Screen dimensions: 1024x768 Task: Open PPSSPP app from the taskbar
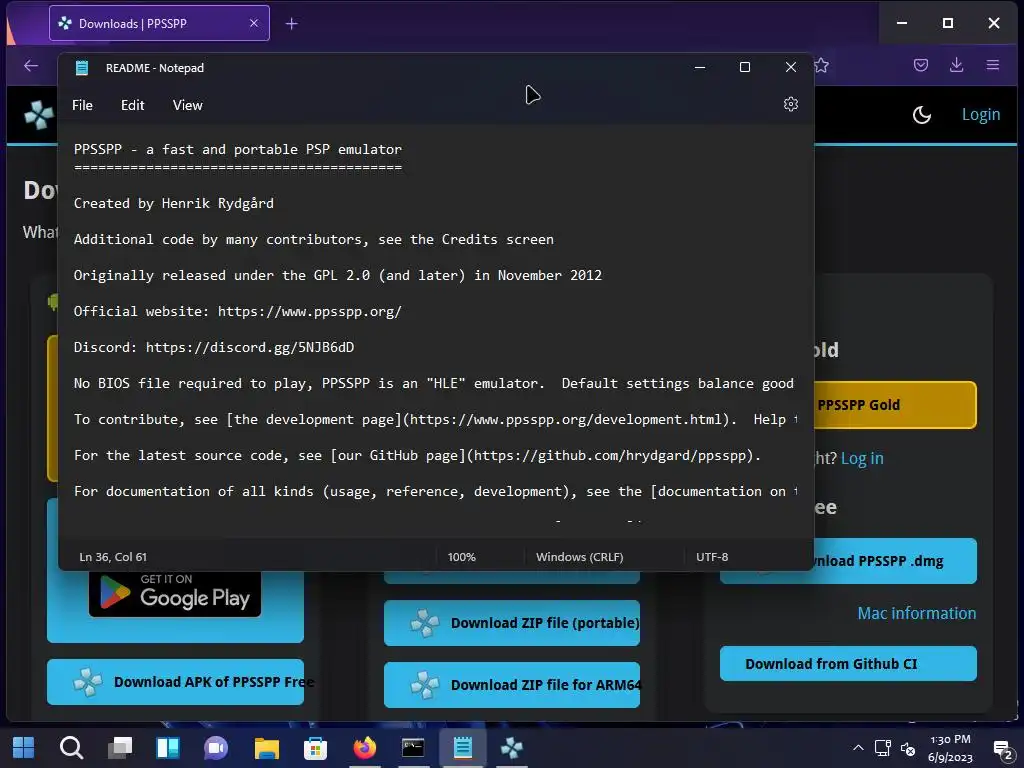click(x=511, y=748)
